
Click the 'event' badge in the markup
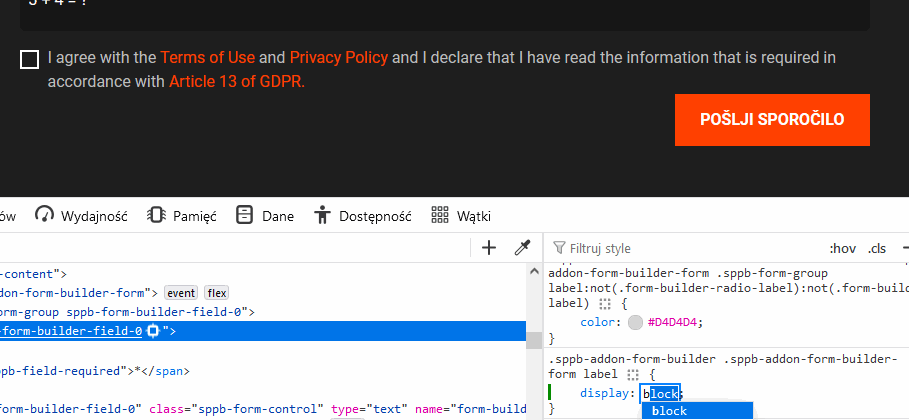(181, 293)
